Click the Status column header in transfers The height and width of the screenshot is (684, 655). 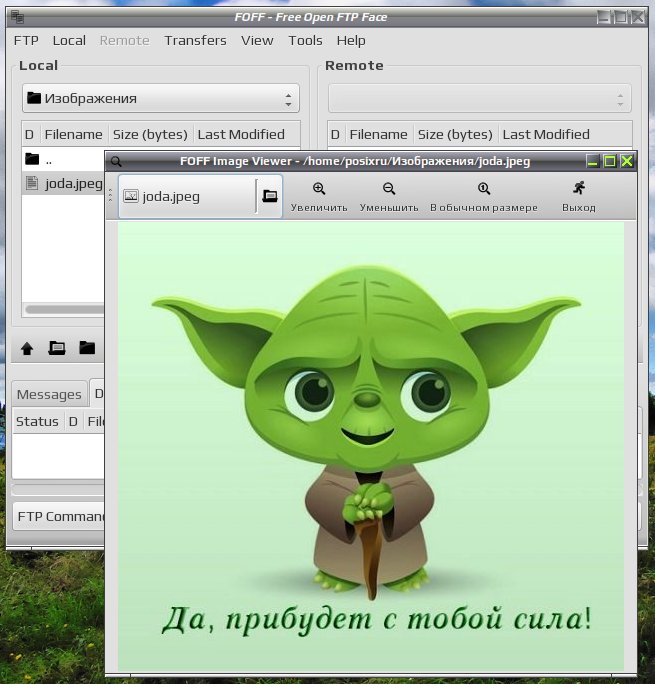point(38,421)
